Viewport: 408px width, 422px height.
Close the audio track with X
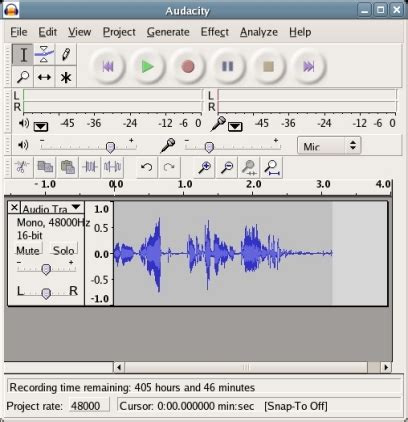coord(14,207)
